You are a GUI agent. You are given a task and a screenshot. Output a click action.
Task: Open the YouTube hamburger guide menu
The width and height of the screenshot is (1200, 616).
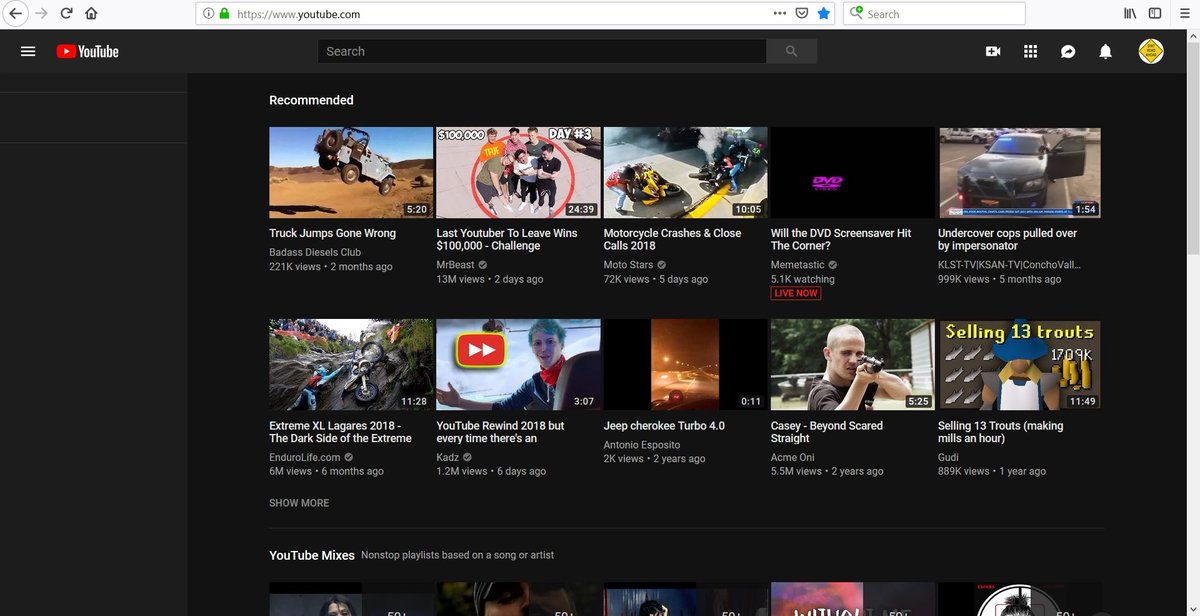28,51
